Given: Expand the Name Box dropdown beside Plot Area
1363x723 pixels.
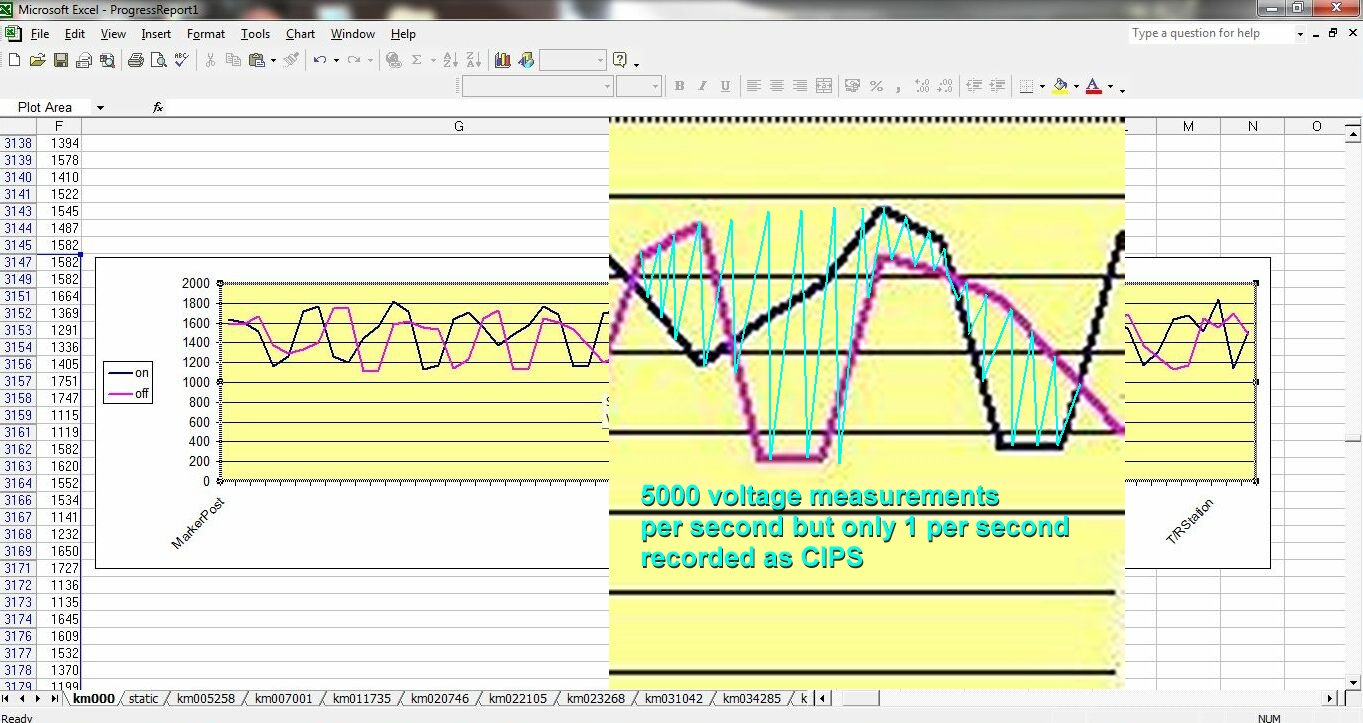Looking at the screenshot, I should click(100, 107).
